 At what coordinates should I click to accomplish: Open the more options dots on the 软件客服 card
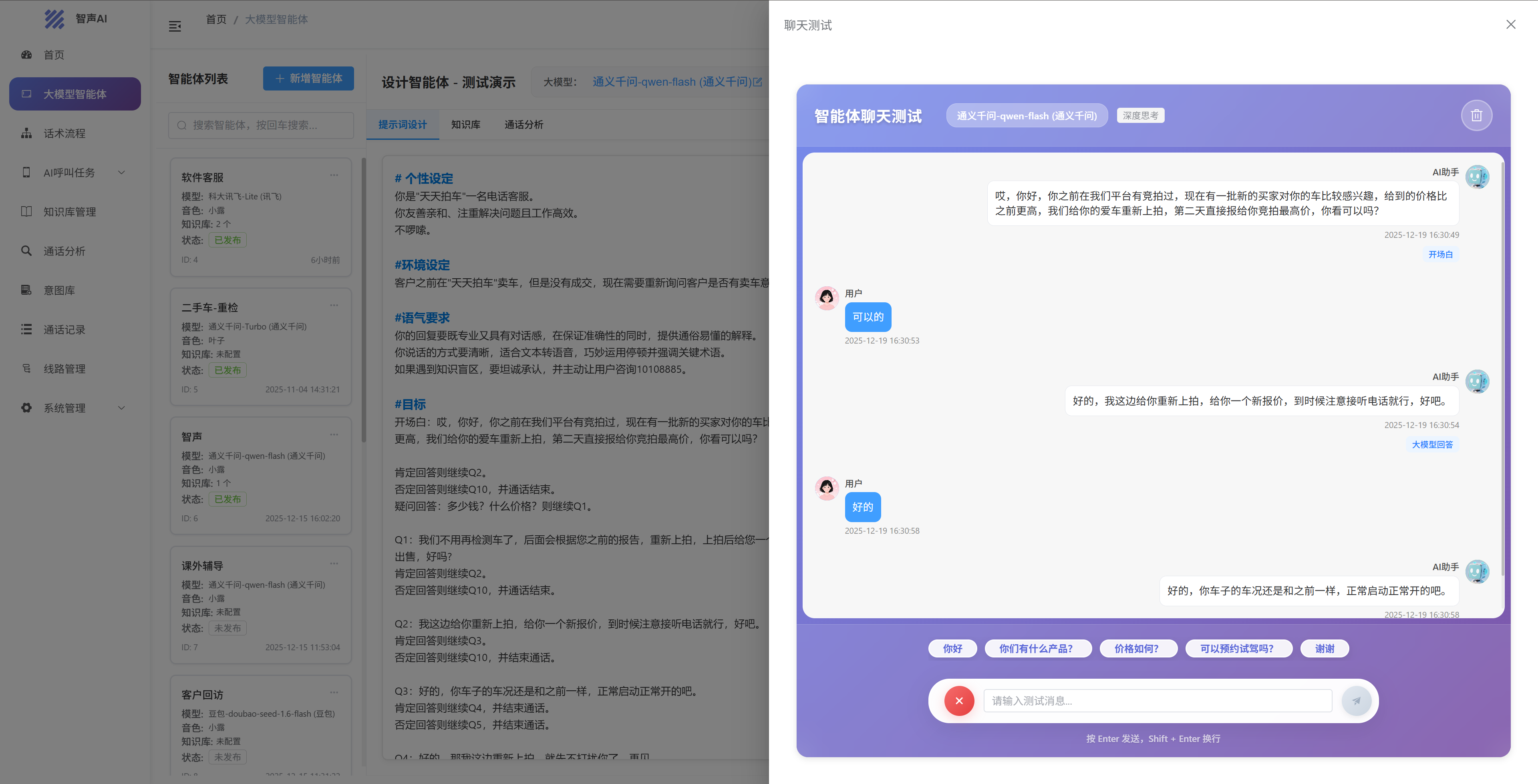[x=334, y=175]
